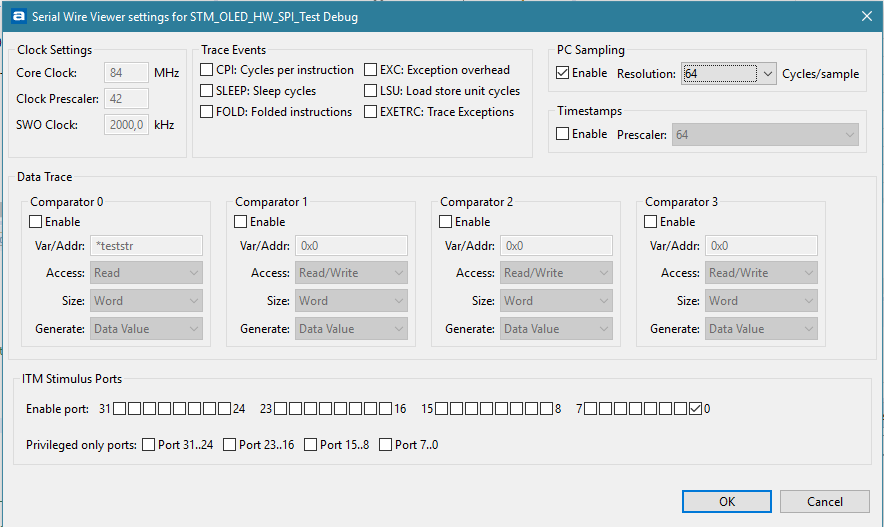Enable ITM stimulus port 16

pos(386,409)
